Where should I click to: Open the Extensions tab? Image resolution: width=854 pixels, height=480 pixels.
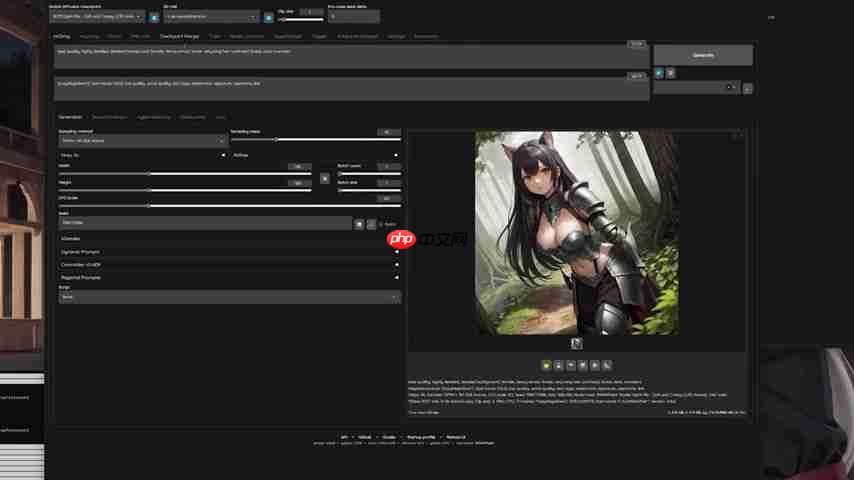coord(426,37)
